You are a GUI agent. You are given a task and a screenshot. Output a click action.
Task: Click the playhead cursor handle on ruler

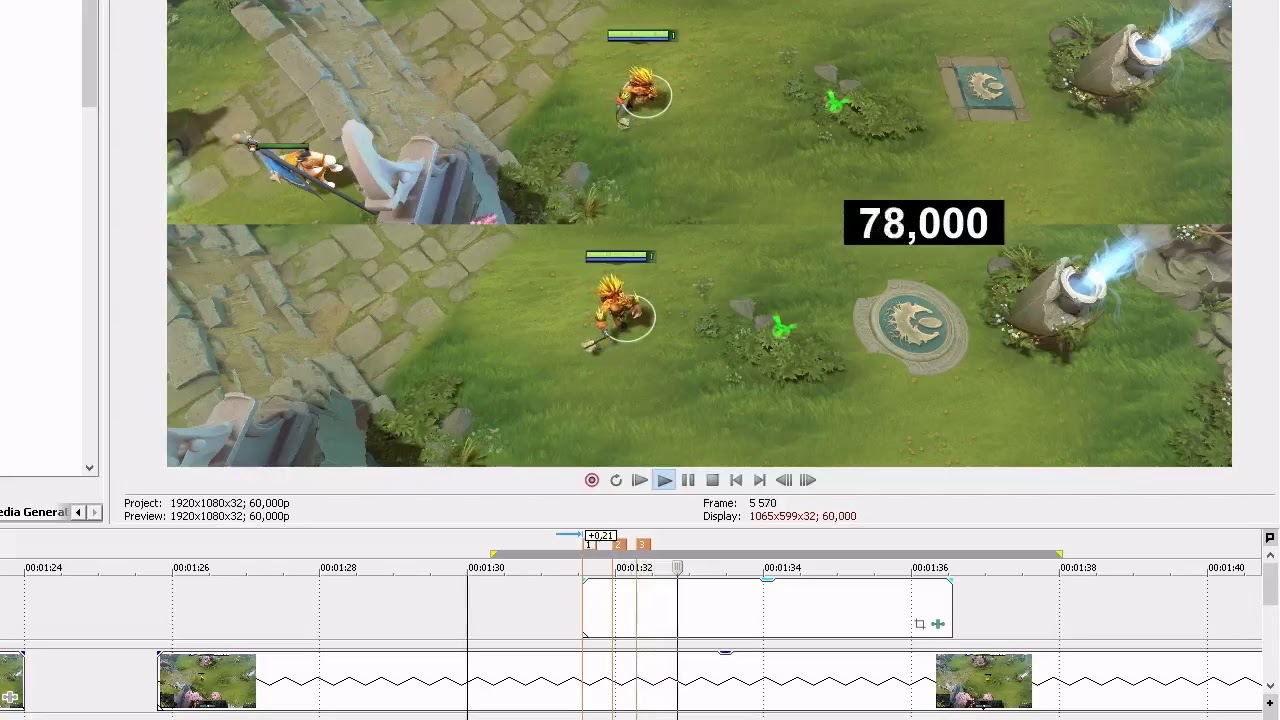pos(677,568)
